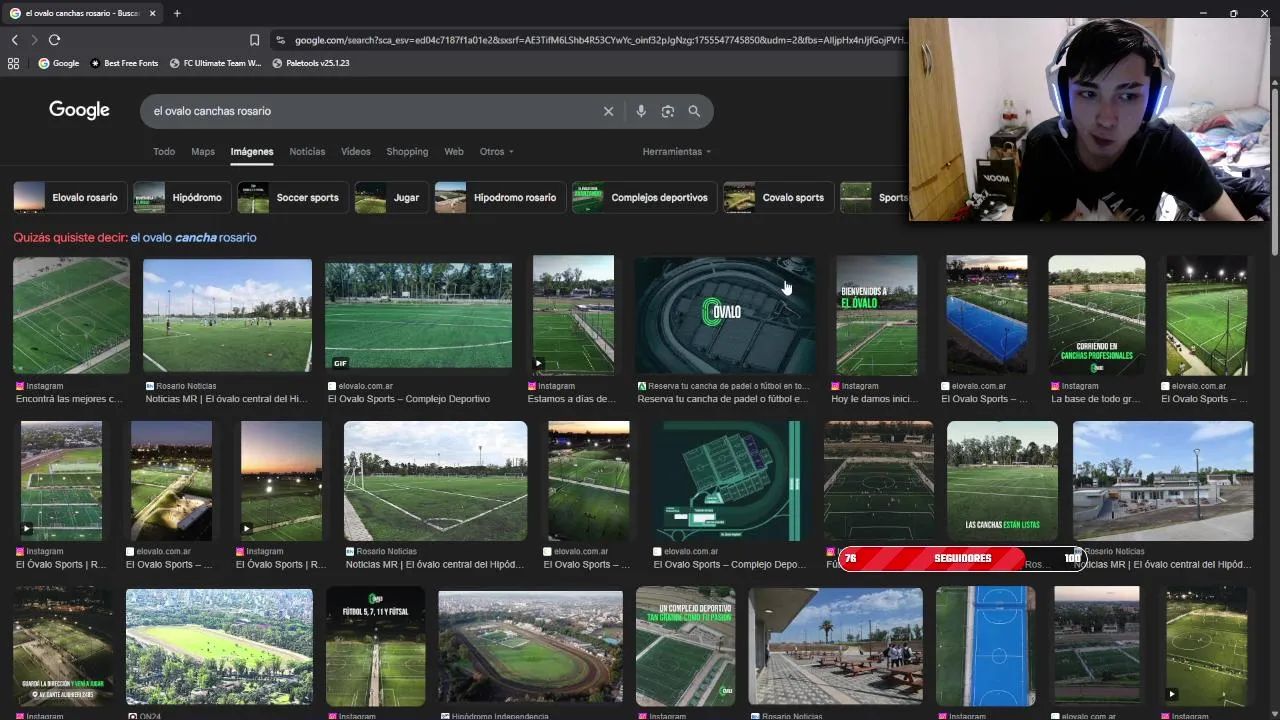
Task: Open the Paletools v25.1.23 bookmark
Action: (x=310, y=63)
